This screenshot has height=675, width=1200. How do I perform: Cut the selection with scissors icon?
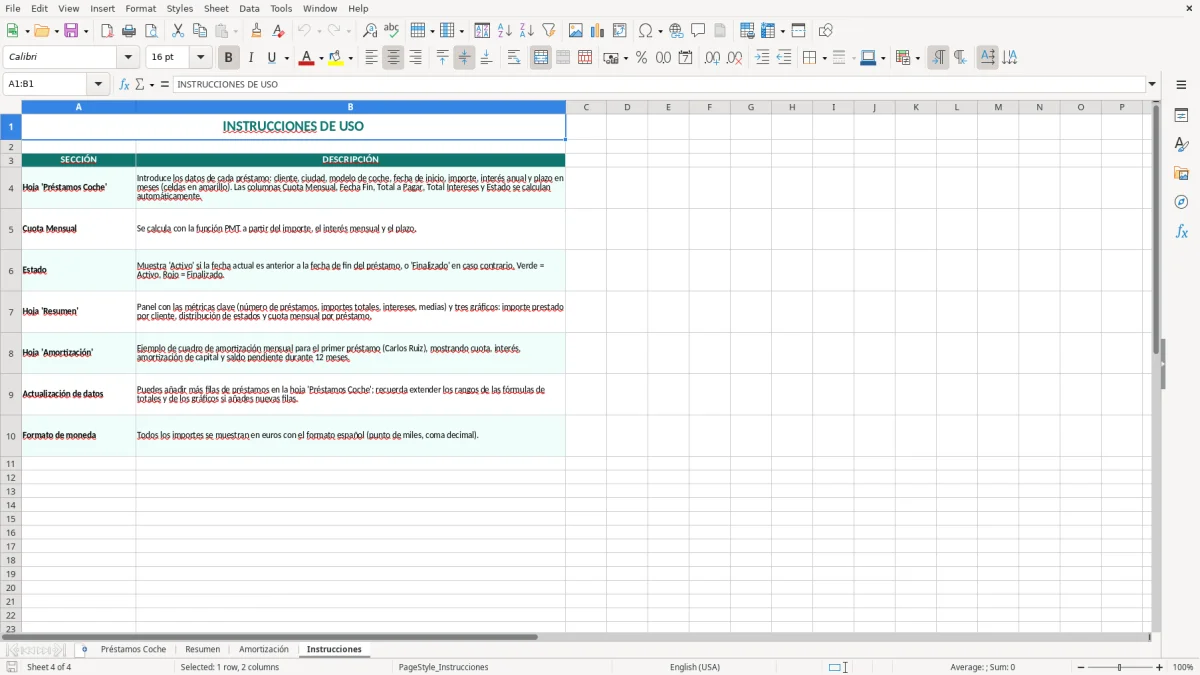[178, 31]
